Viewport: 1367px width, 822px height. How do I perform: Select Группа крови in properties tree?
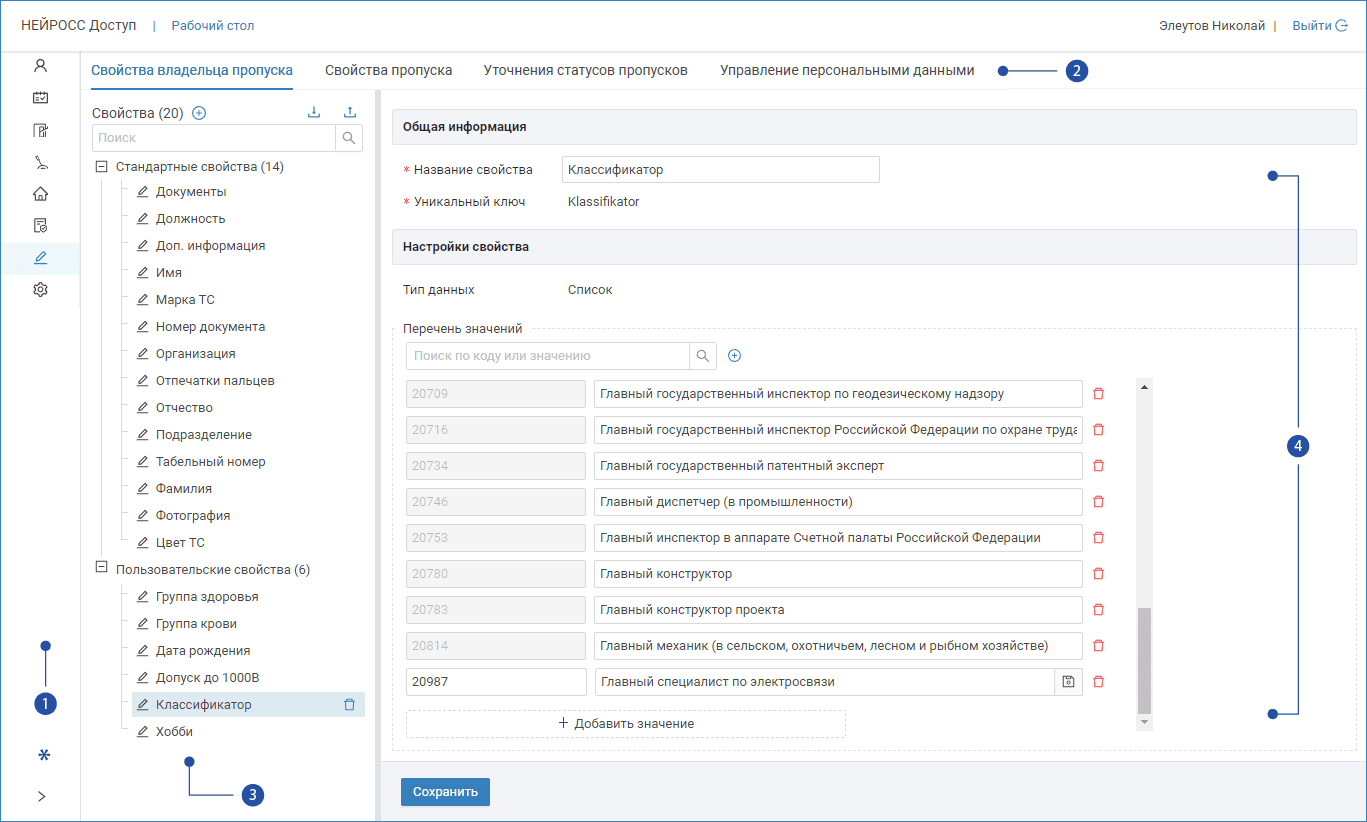pos(196,624)
